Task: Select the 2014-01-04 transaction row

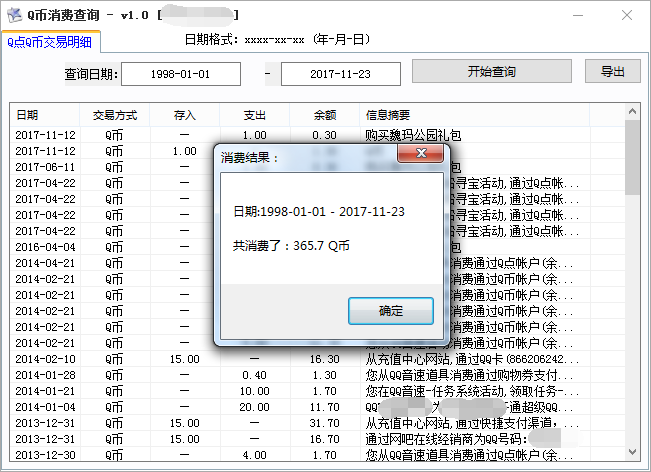Action: pos(318,407)
